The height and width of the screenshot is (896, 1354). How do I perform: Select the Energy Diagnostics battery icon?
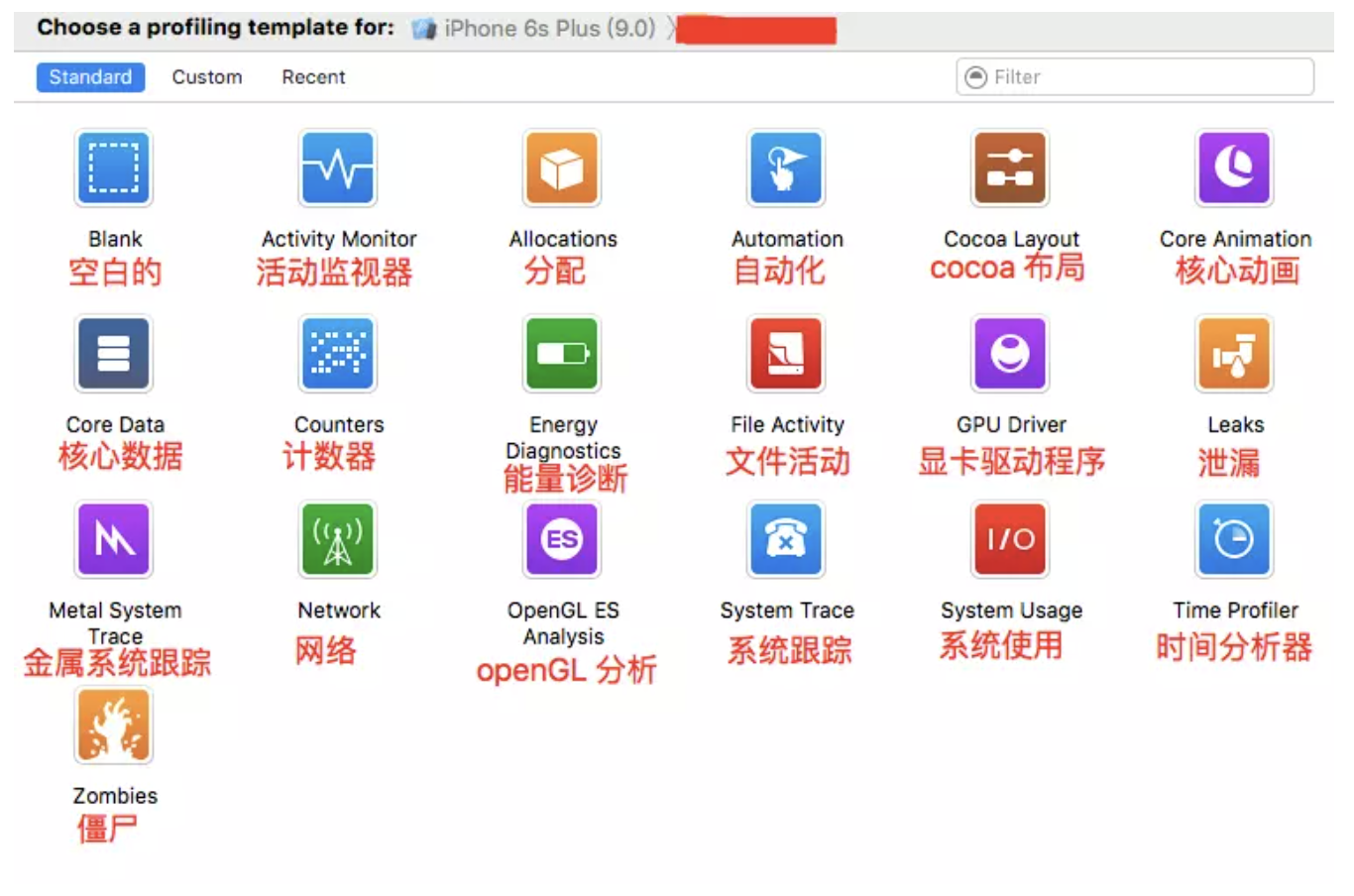coord(562,353)
